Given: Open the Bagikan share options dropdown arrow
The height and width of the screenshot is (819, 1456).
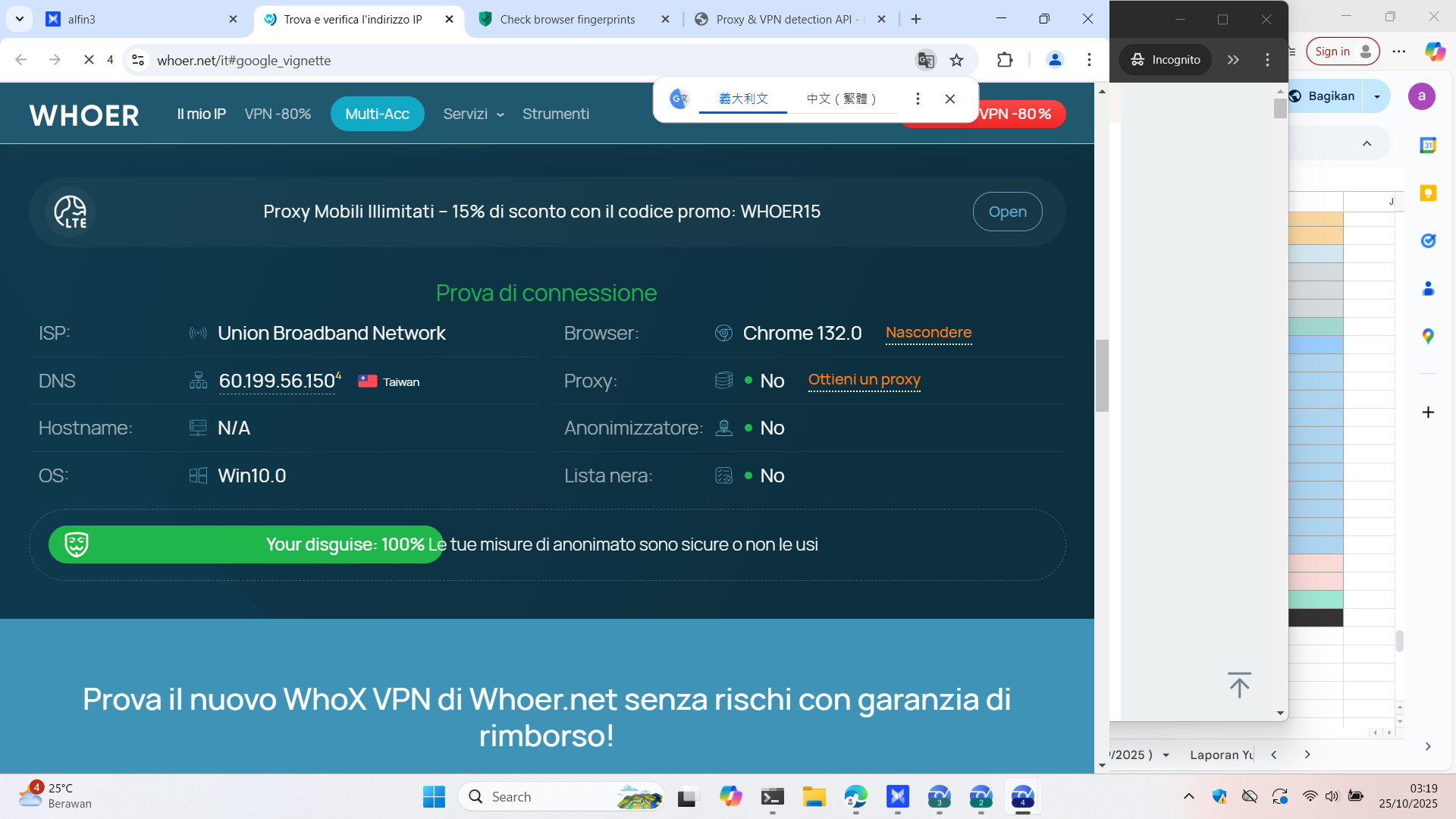Looking at the screenshot, I should tap(1377, 96).
